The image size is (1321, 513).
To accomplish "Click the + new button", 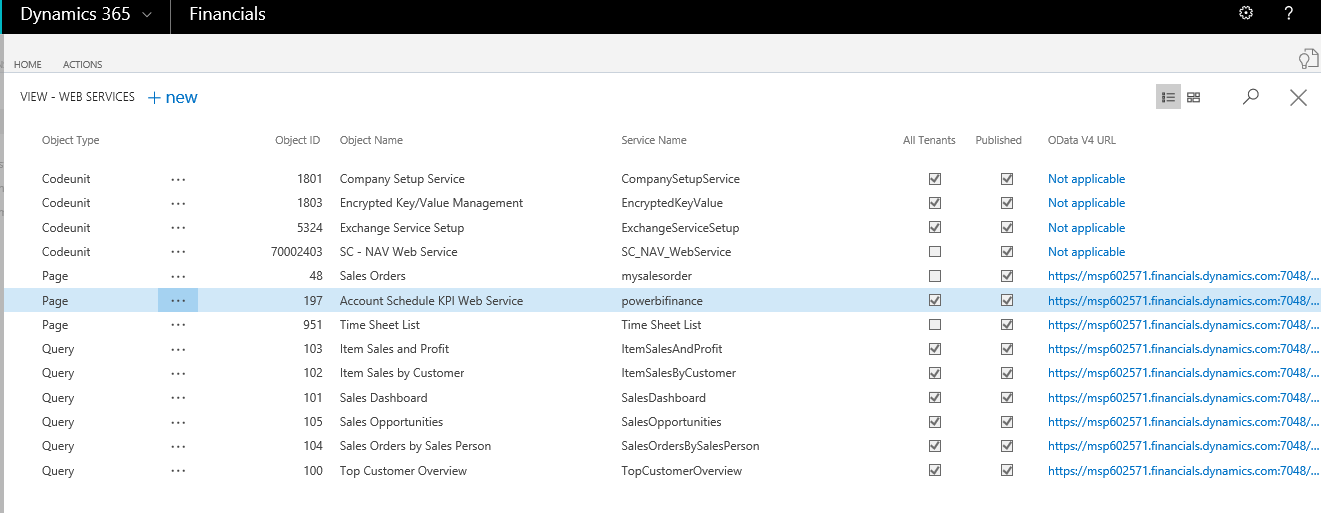I will (173, 97).
